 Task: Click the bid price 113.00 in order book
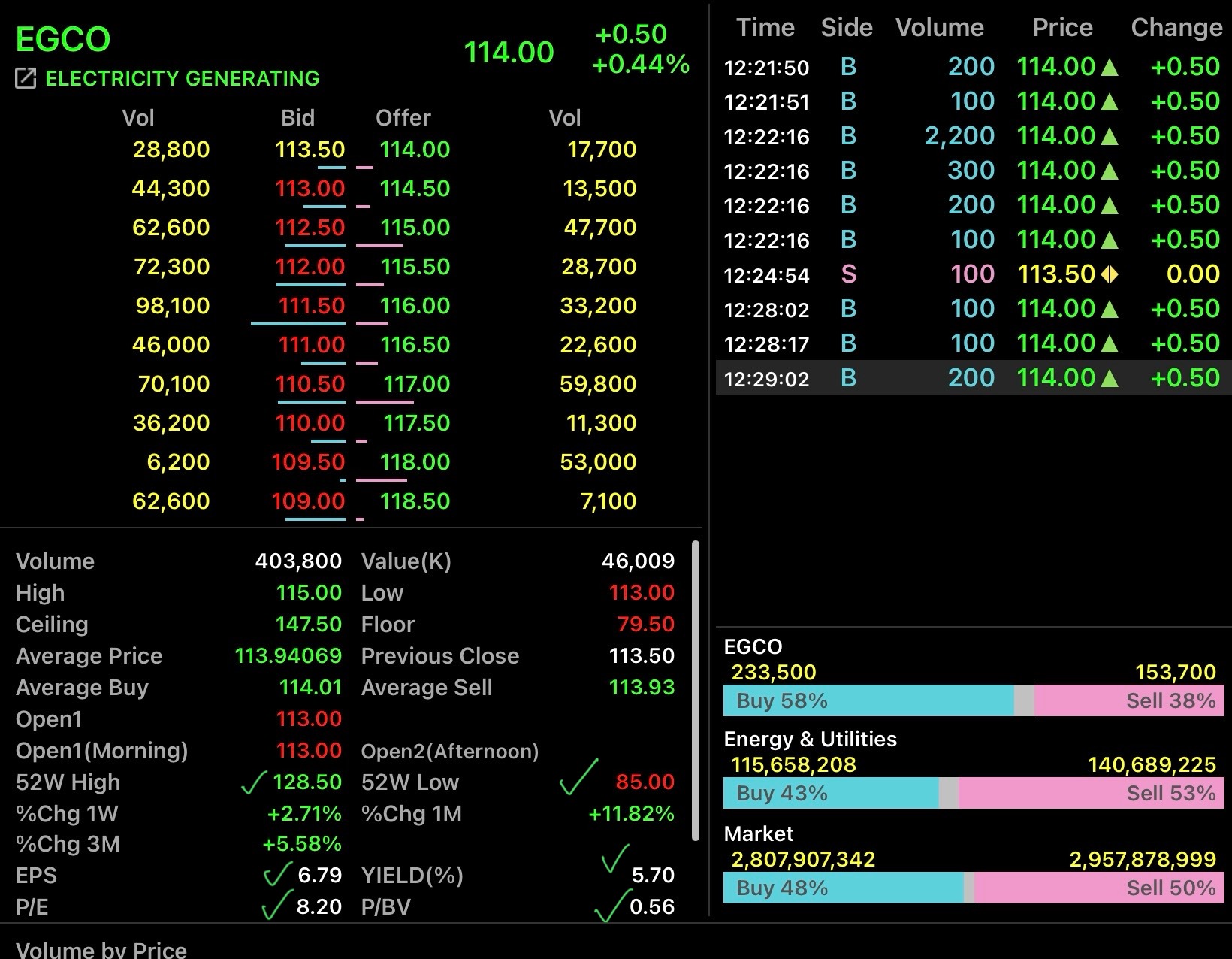pyautogui.click(x=310, y=189)
